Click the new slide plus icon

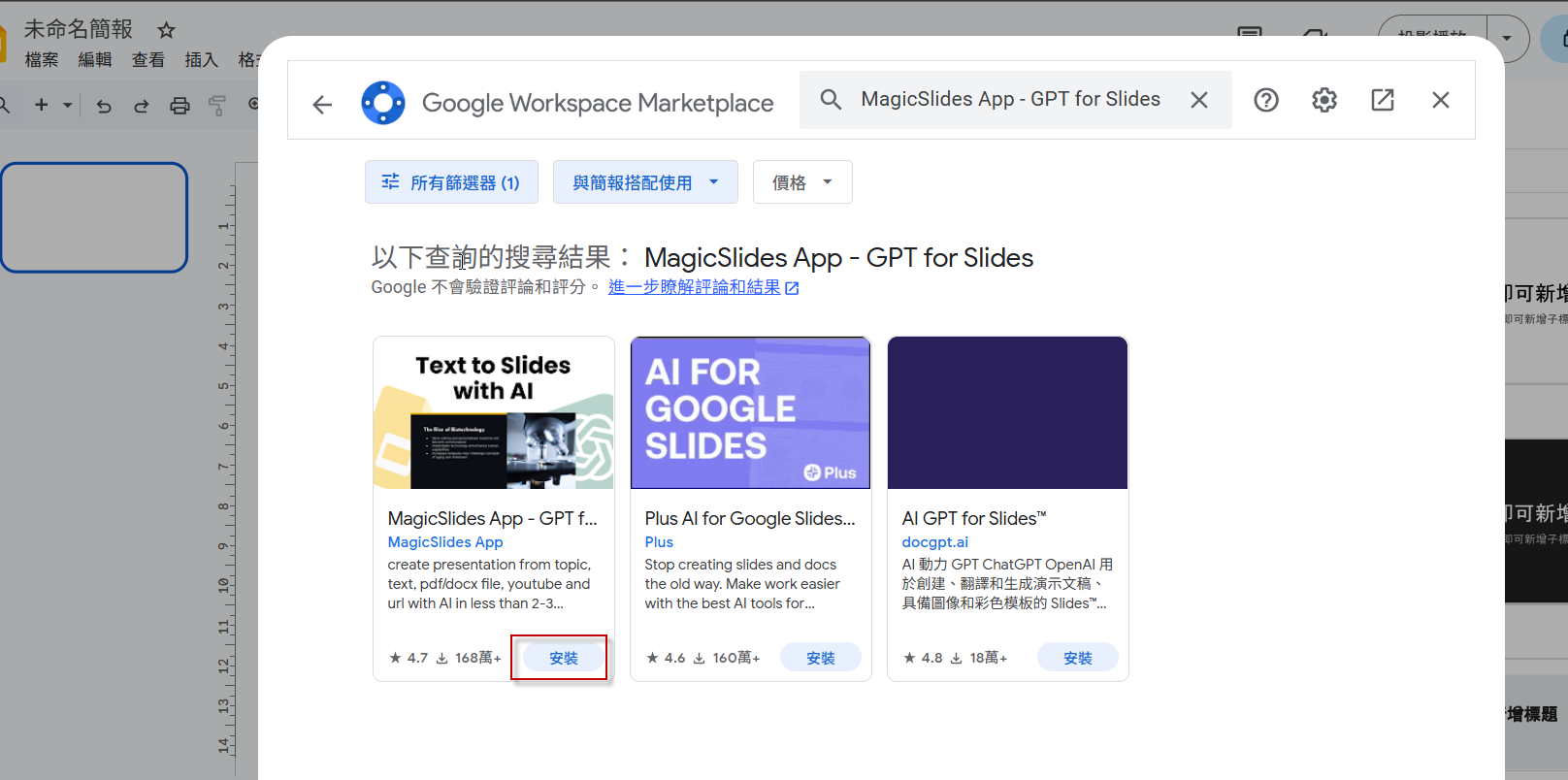click(x=41, y=105)
